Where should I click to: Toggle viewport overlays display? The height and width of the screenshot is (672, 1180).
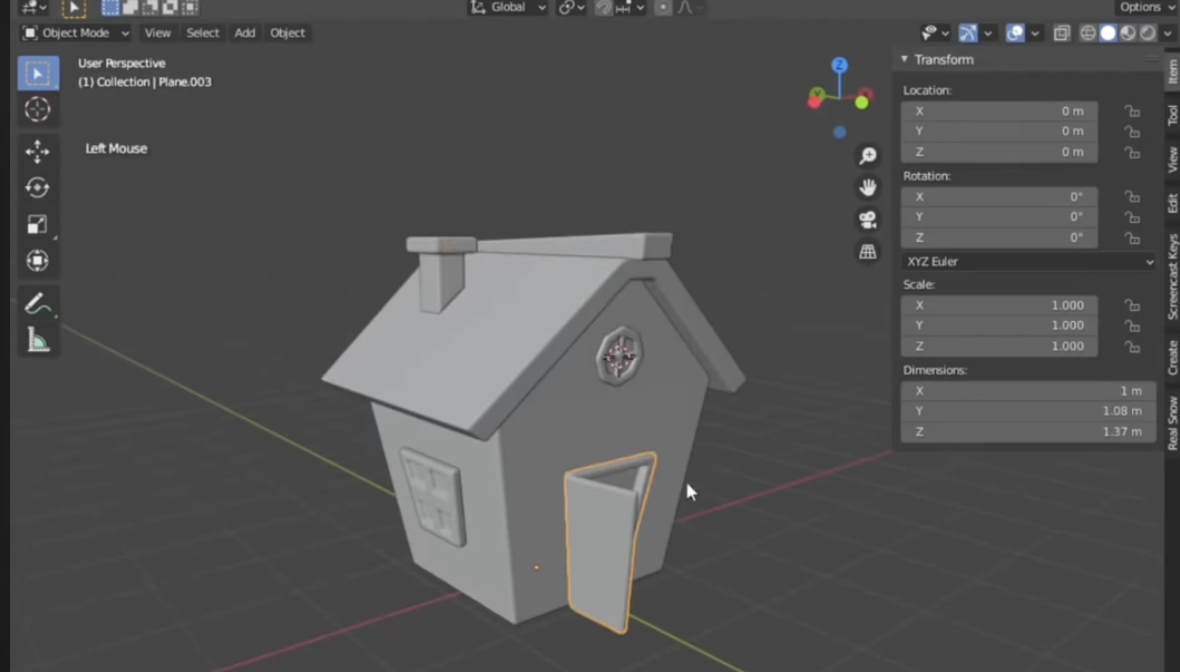[1014, 33]
